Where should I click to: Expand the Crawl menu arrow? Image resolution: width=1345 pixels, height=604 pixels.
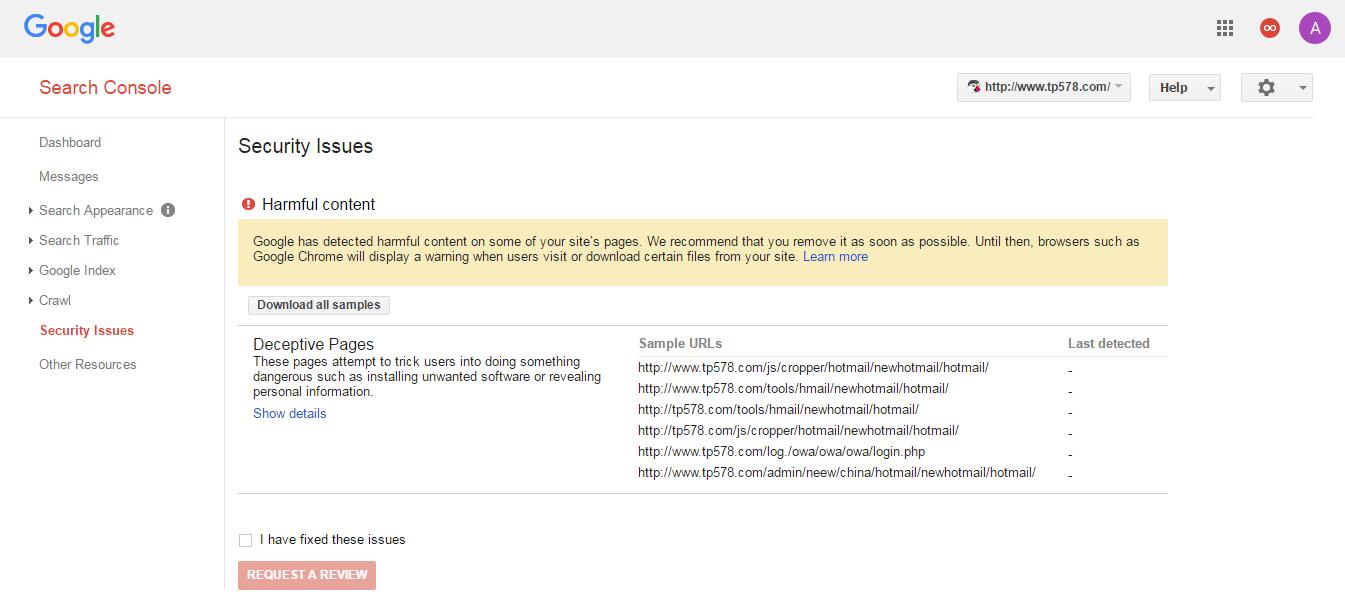[30, 301]
